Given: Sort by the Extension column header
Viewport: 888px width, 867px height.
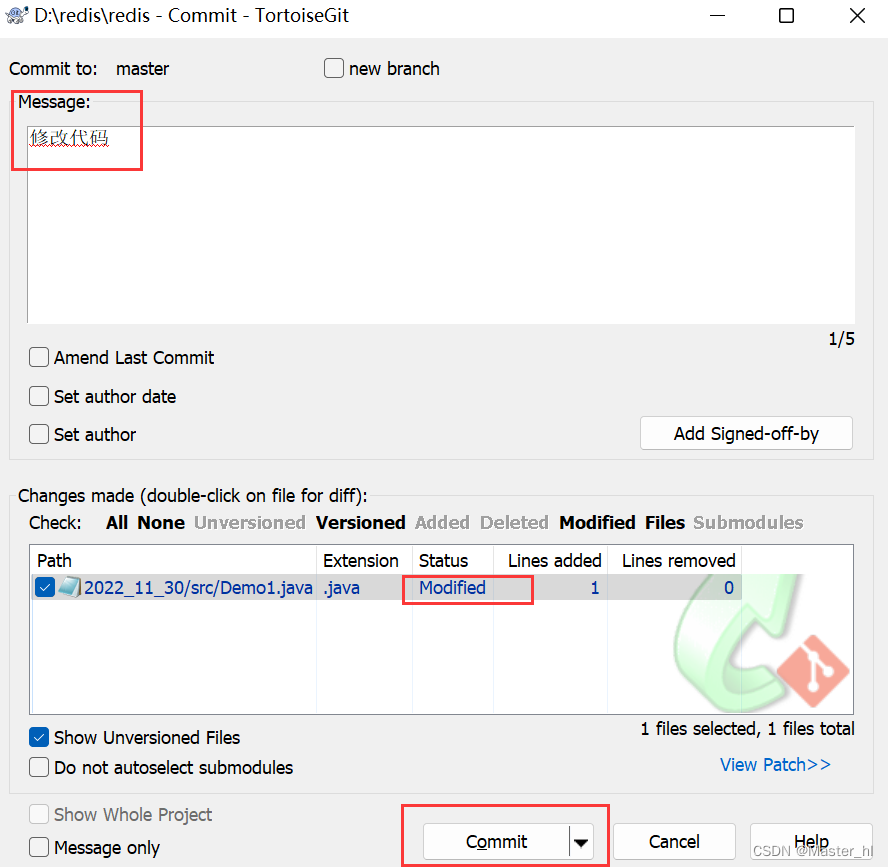Looking at the screenshot, I should (x=364, y=560).
